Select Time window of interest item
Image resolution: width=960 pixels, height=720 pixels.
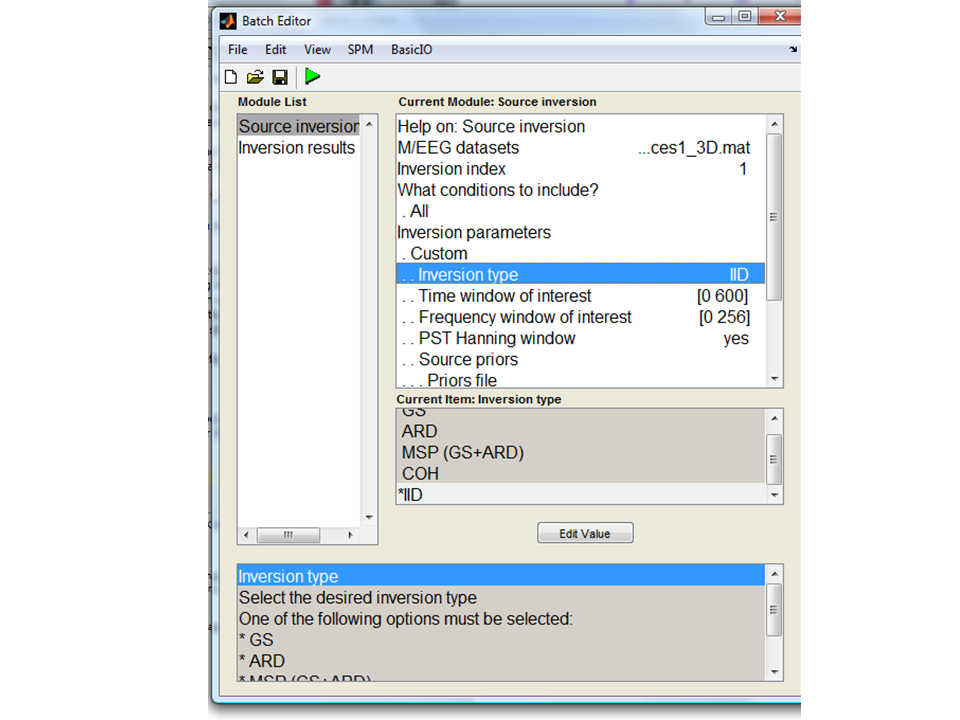point(504,296)
